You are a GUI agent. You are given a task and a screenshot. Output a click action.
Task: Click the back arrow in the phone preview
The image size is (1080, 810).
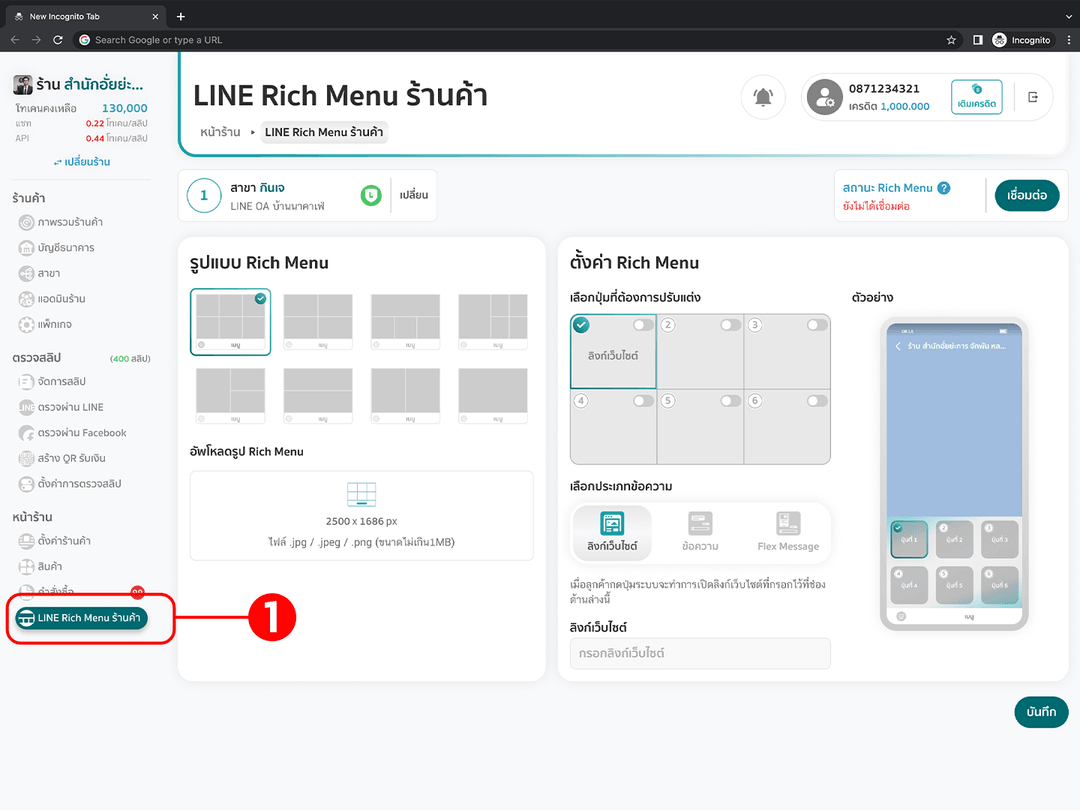pos(898,346)
